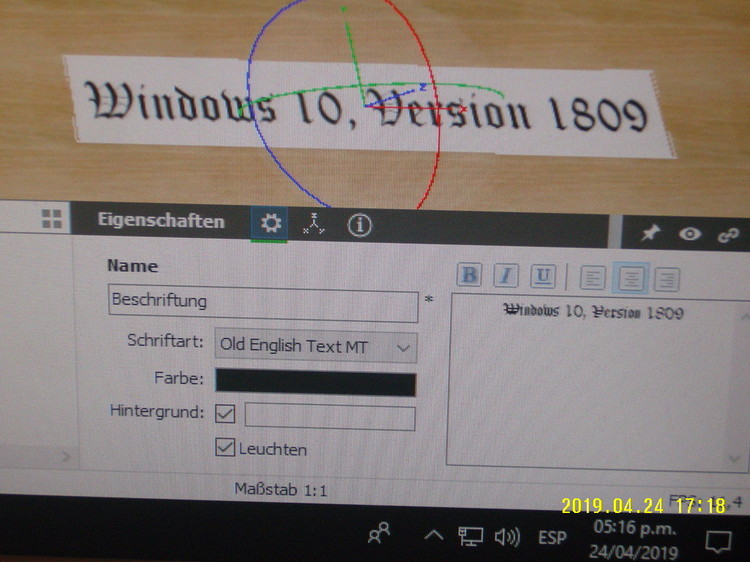Pin the Eigenschaften panel
Viewport: 750px width, 562px height.
[651, 233]
